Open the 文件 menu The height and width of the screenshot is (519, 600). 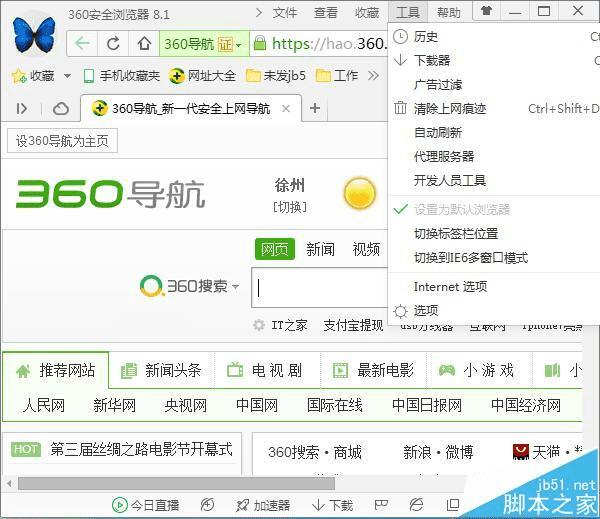[x=285, y=13]
